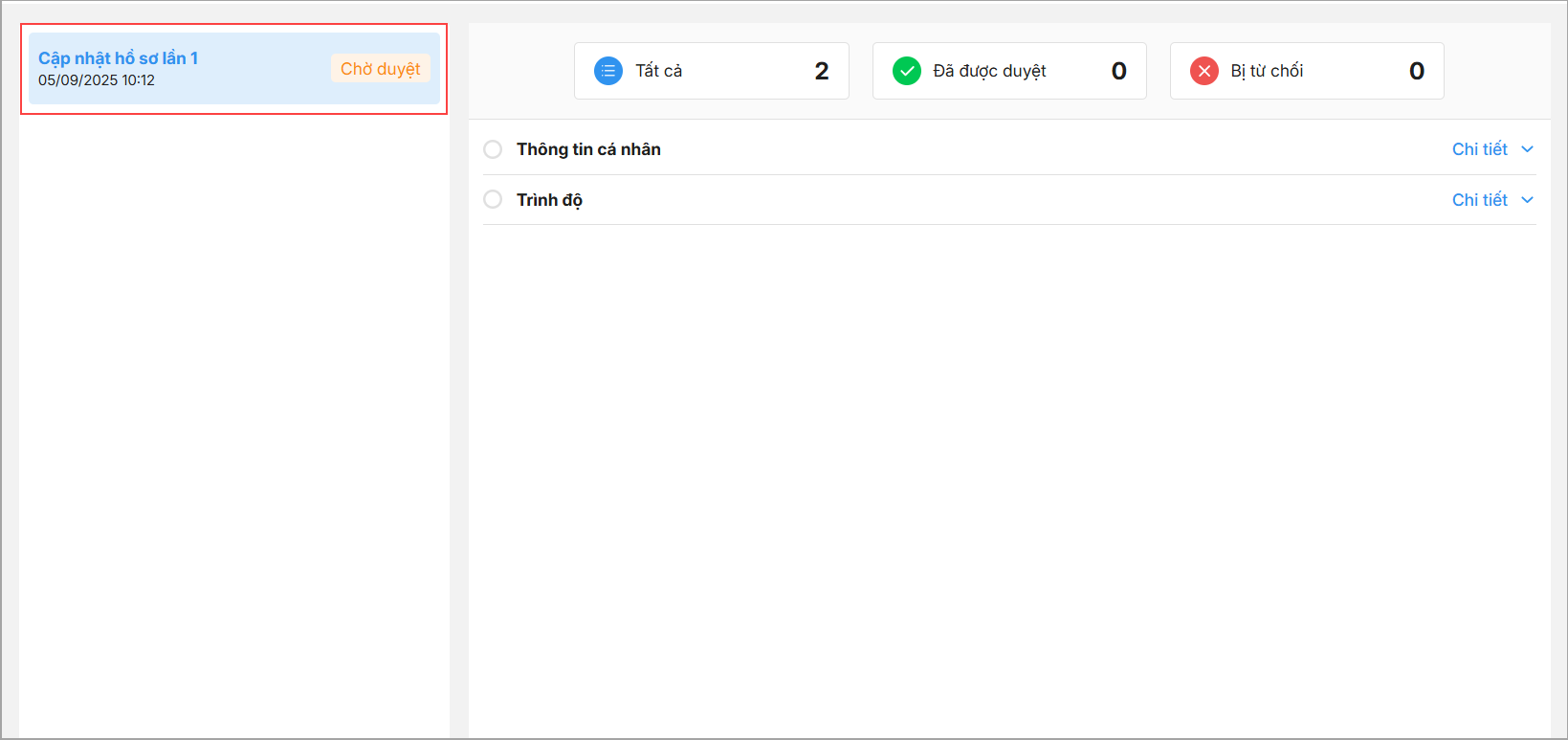Open the Chi tiết link for Thông tin cá nhân
This screenshot has height=740, width=1568.
pyautogui.click(x=1479, y=149)
